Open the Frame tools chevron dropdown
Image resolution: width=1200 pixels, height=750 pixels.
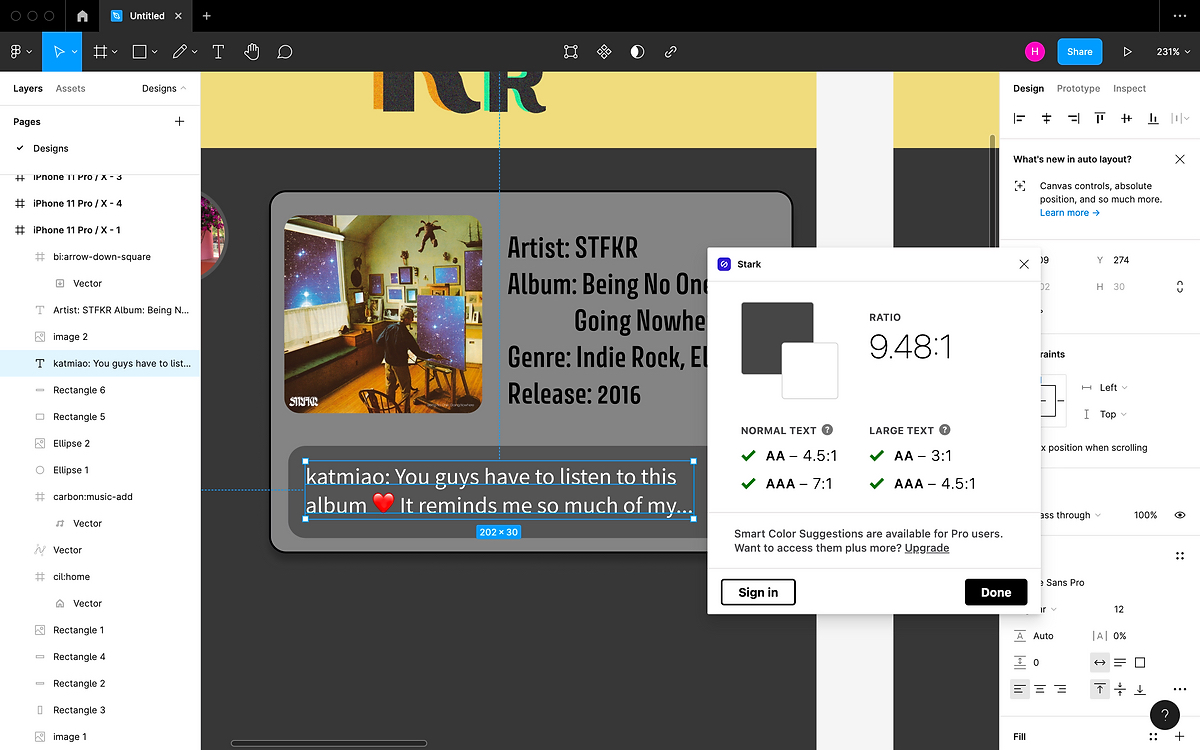[x=115, y=52]
